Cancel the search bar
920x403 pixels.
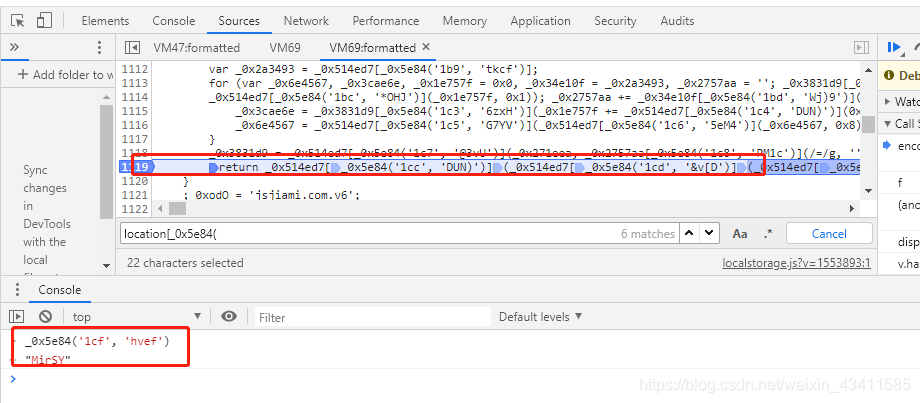(x=828, y=233)
